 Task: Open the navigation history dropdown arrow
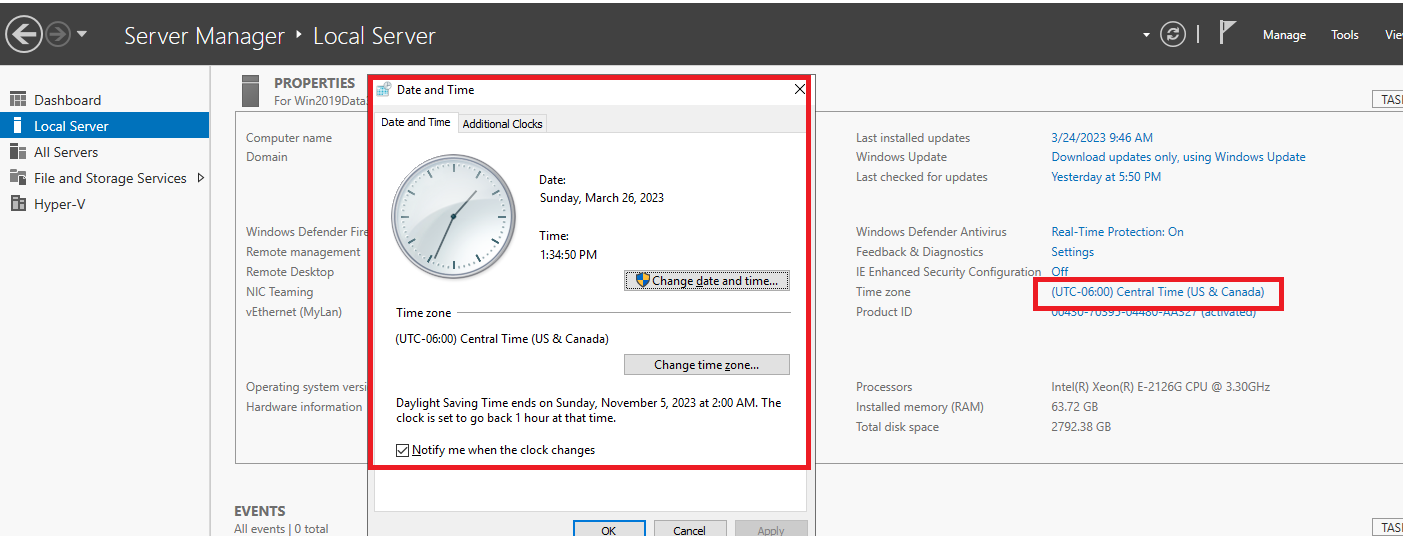pyautogui.click(x=82, y=34)
